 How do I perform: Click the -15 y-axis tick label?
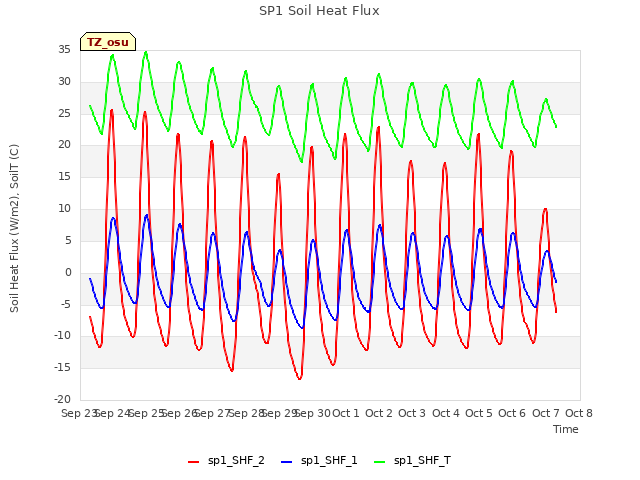coord(62,368)
